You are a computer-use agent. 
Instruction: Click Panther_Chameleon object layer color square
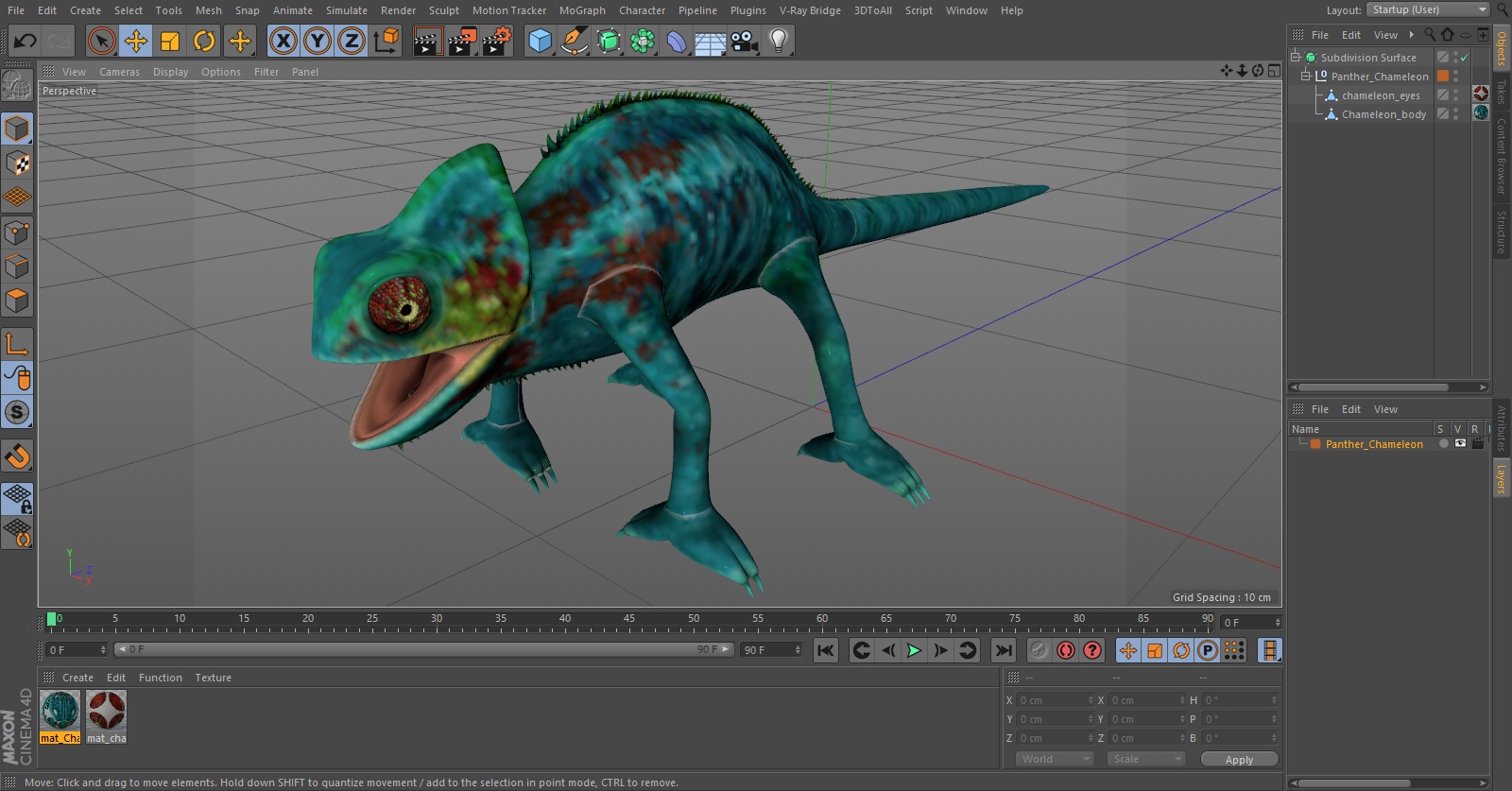pos(1443,76)
